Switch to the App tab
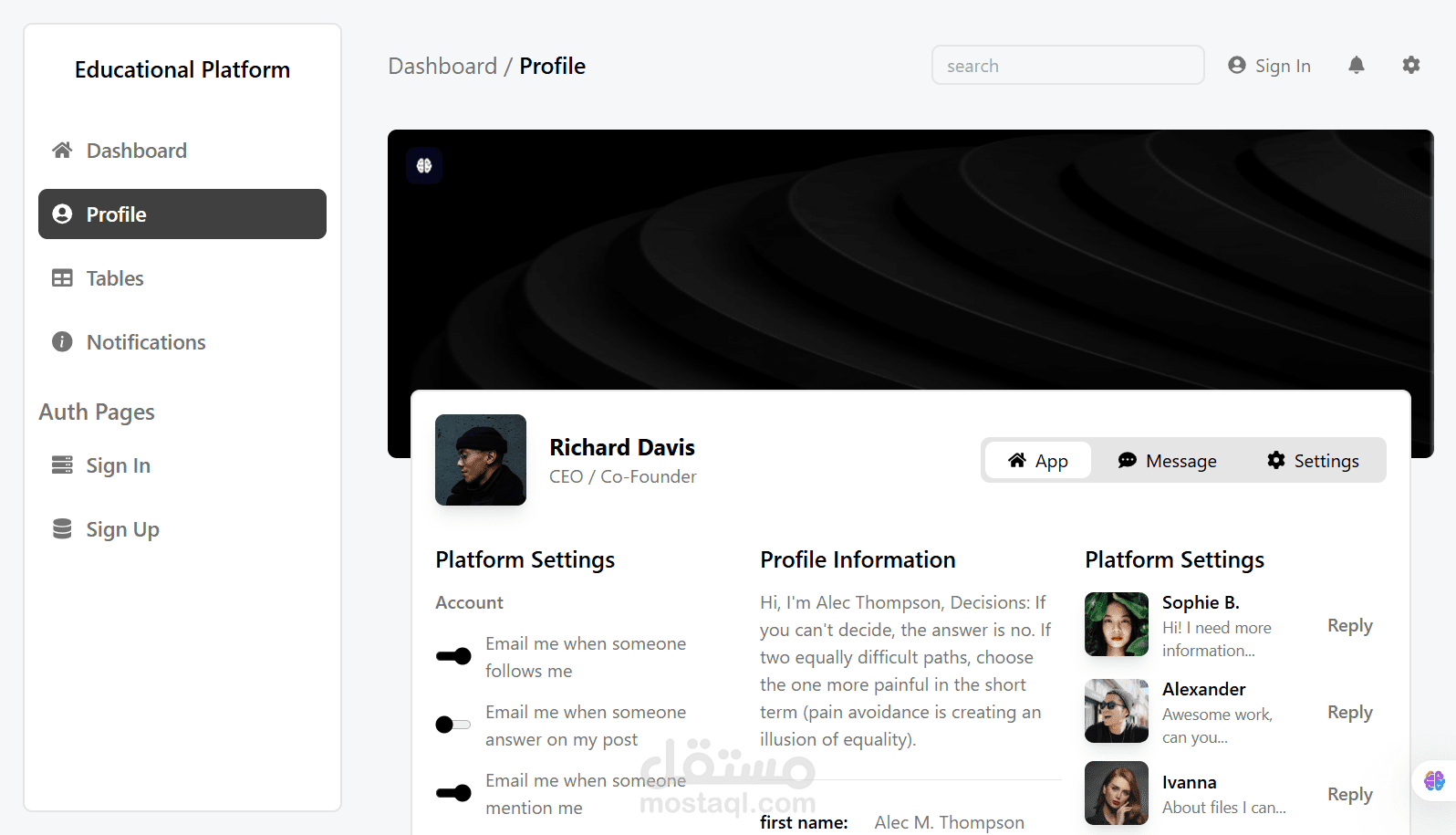1456x835 pixels. coord(1038,461)
